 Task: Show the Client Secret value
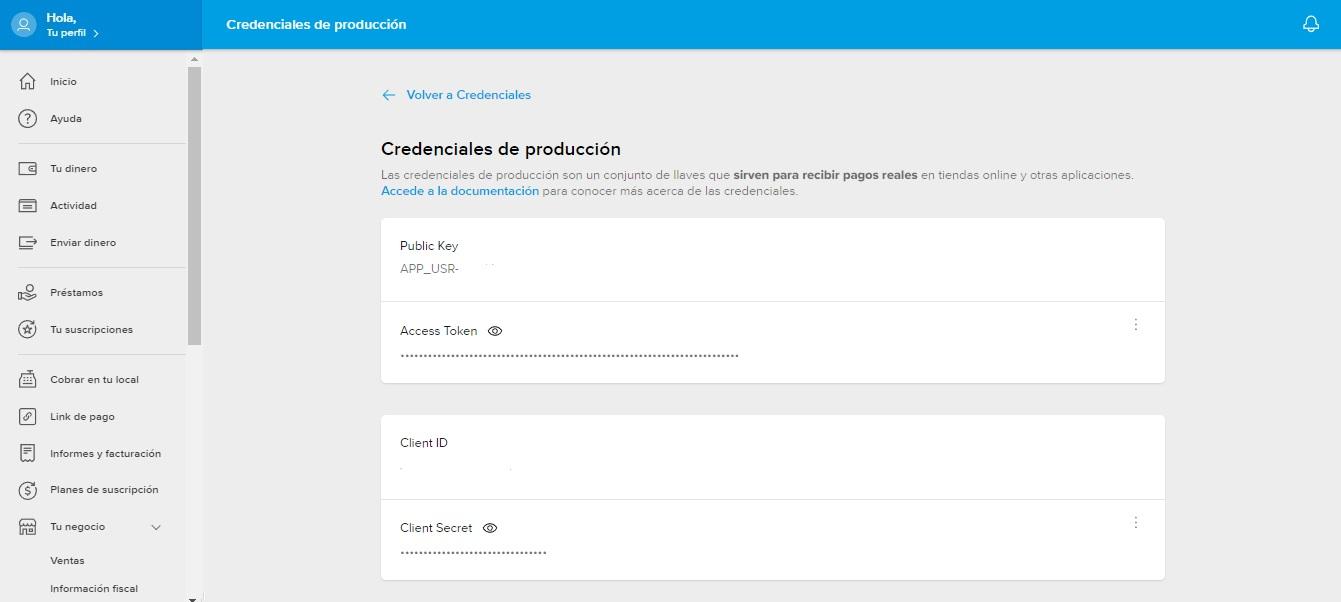tap(489, 527)
